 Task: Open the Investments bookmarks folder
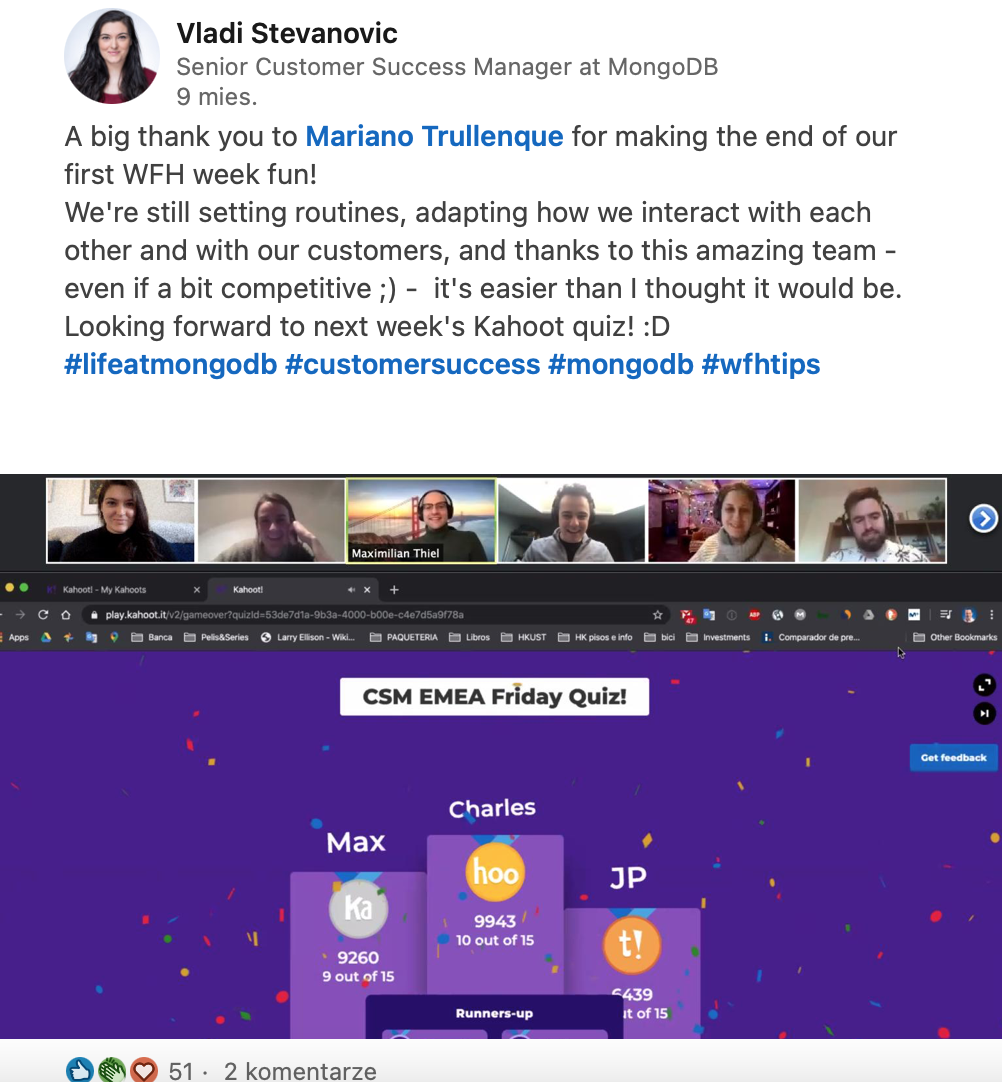click(718, 637)
